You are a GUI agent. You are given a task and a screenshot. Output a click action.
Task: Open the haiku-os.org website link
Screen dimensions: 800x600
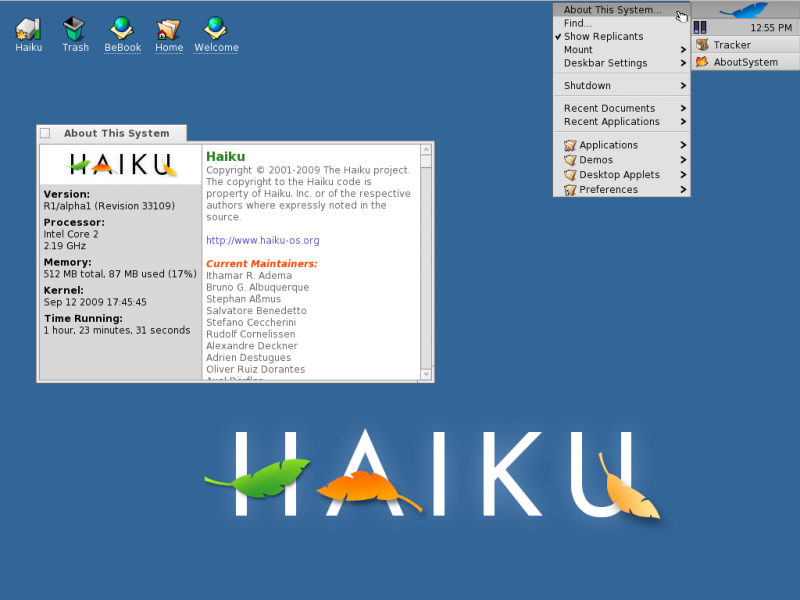263,240
